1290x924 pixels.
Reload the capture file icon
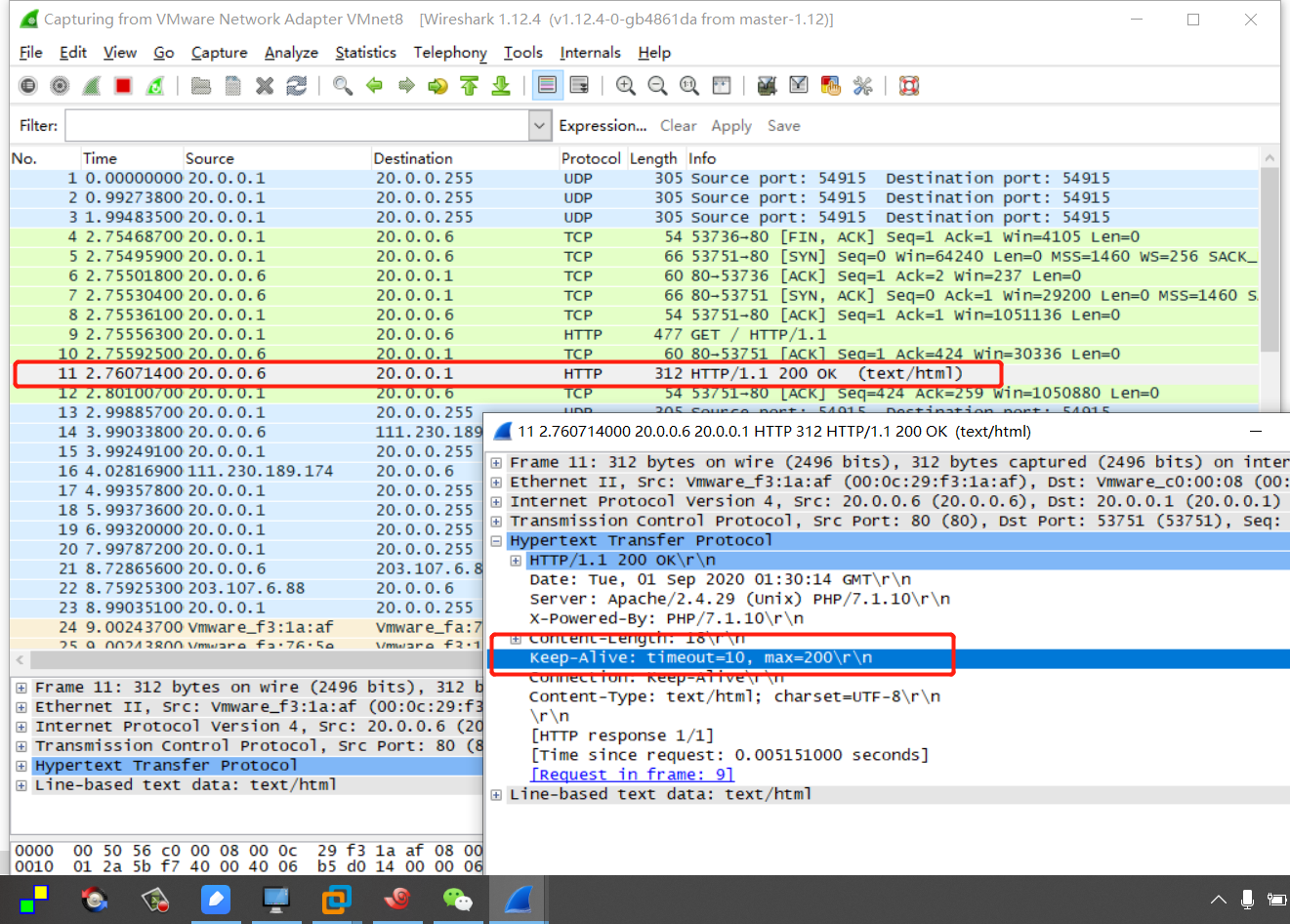pos(296,86)
